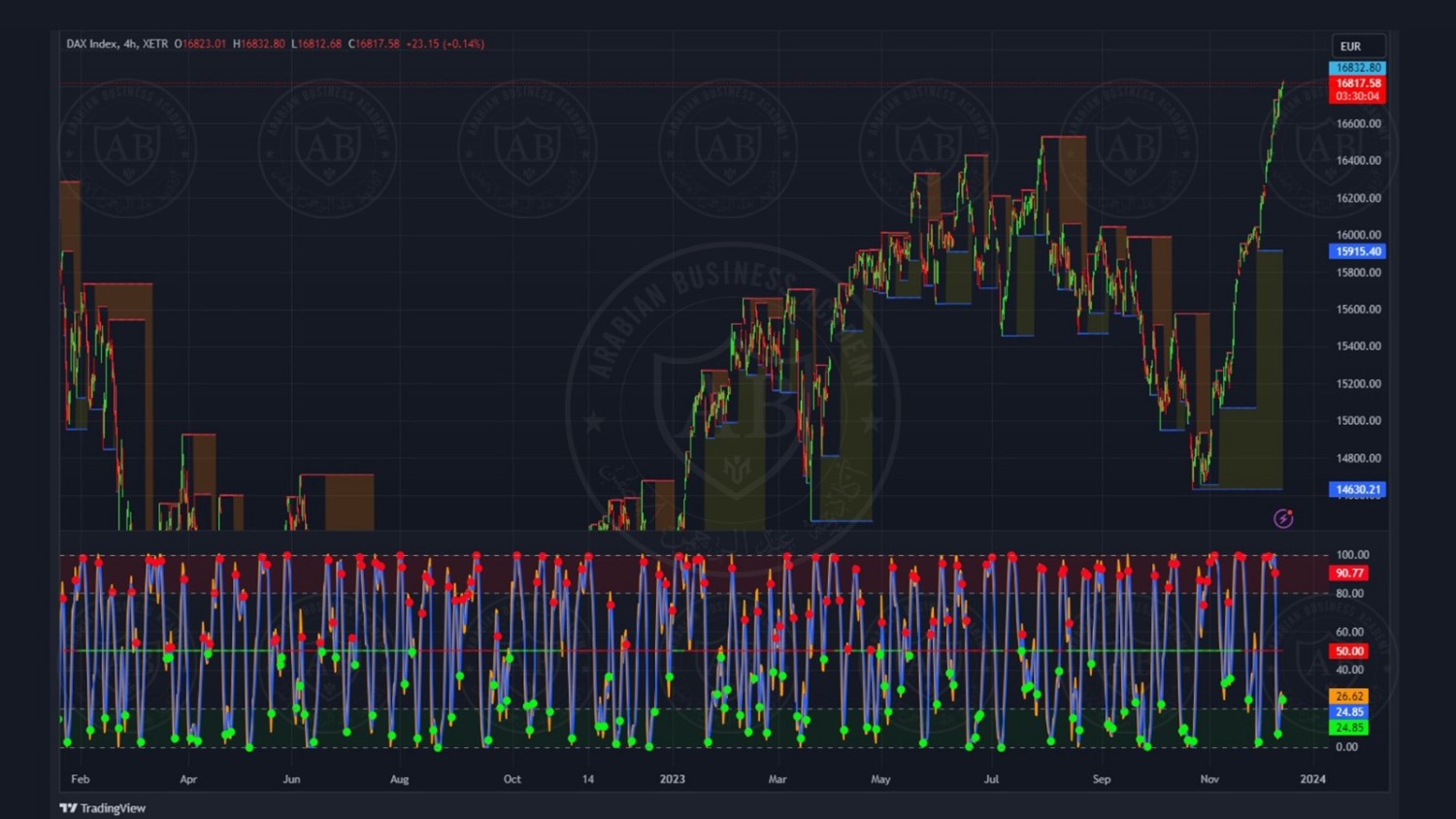
Task: Select the 16832.80 blue price label
Action: [x=1357, y=68]
